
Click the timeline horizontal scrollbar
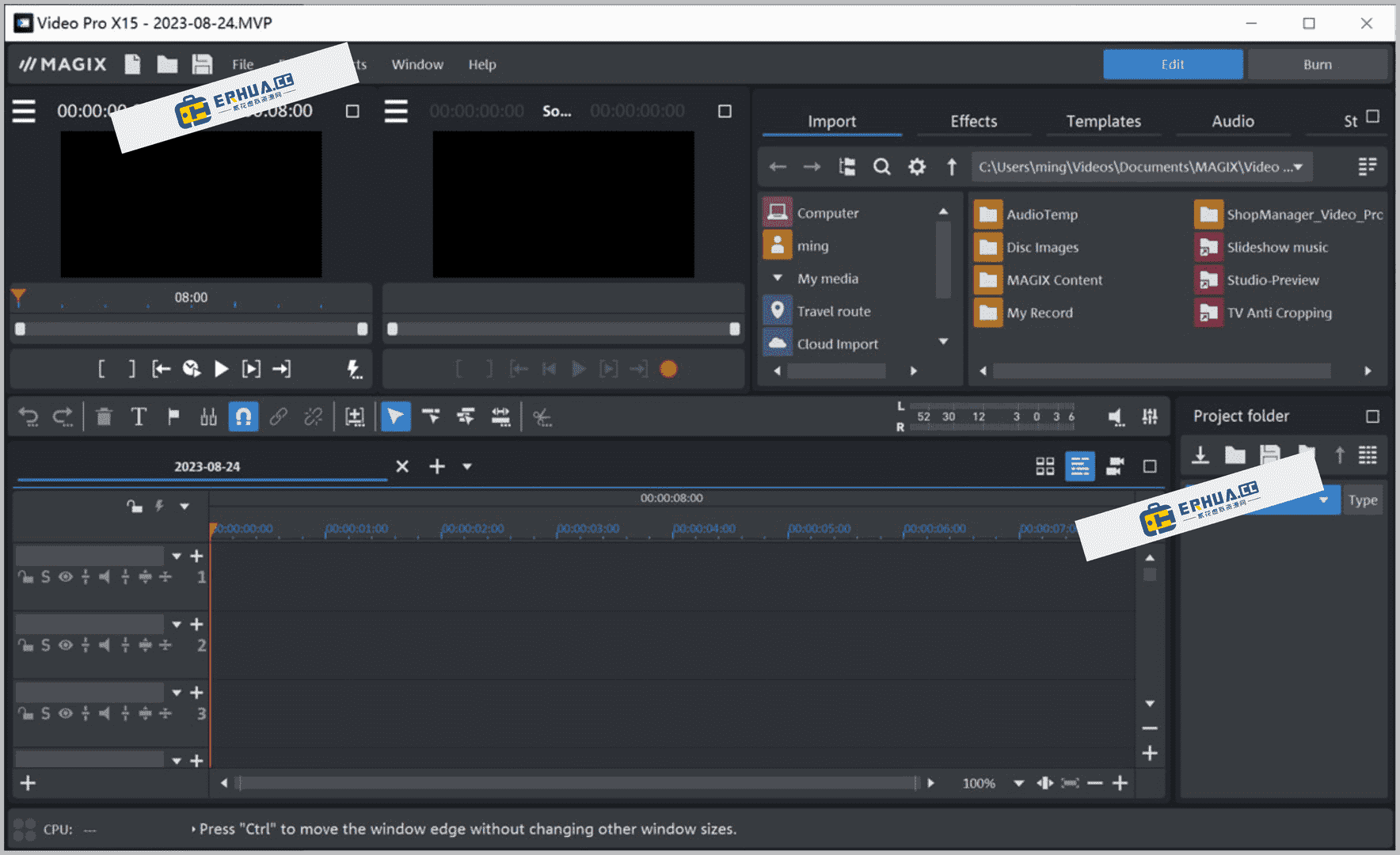(578, 783)
